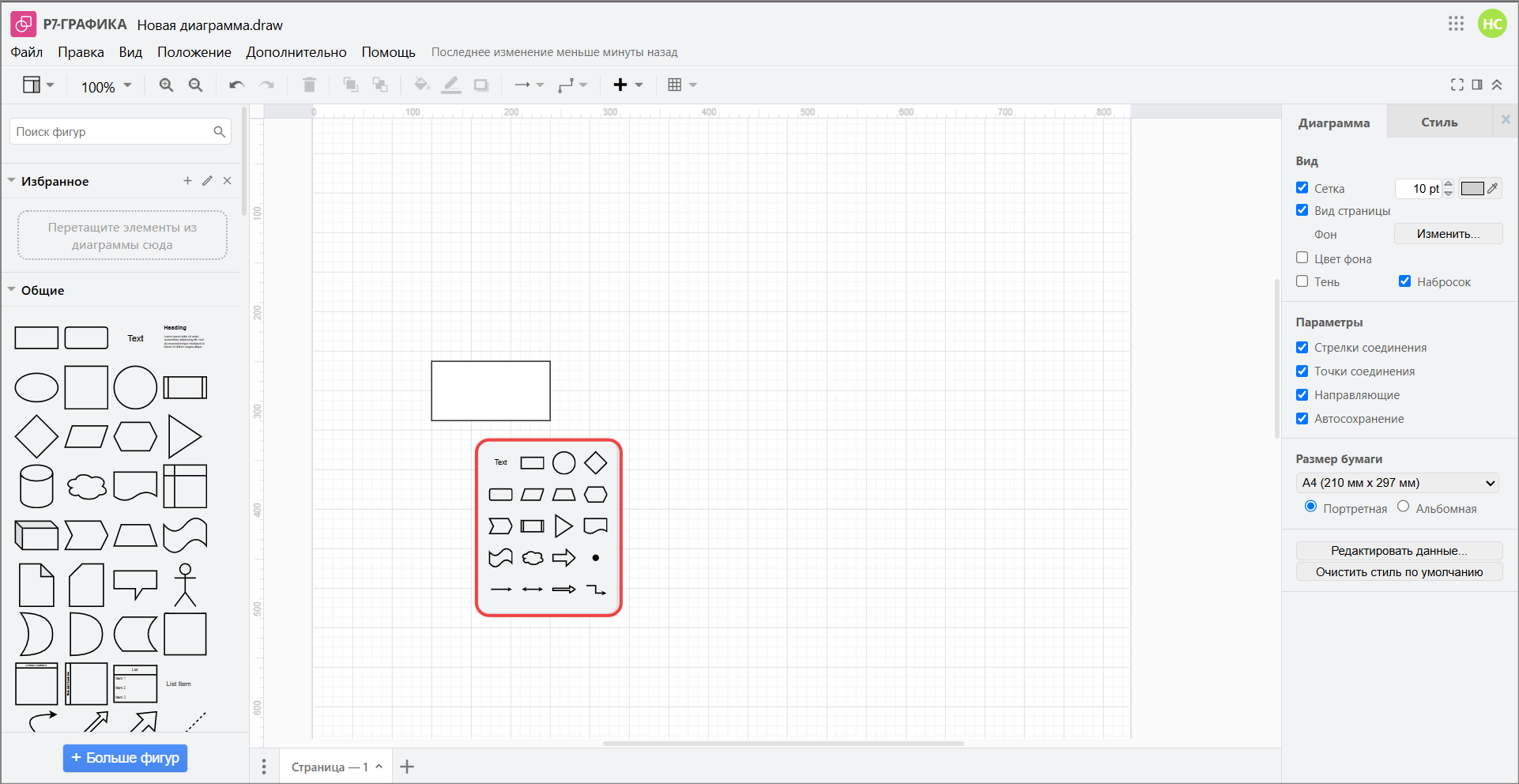The width and height of the screenshot is (1519, 784).
Task: Enable the Цвет фона checkbox
Action: coord(1302,258)
